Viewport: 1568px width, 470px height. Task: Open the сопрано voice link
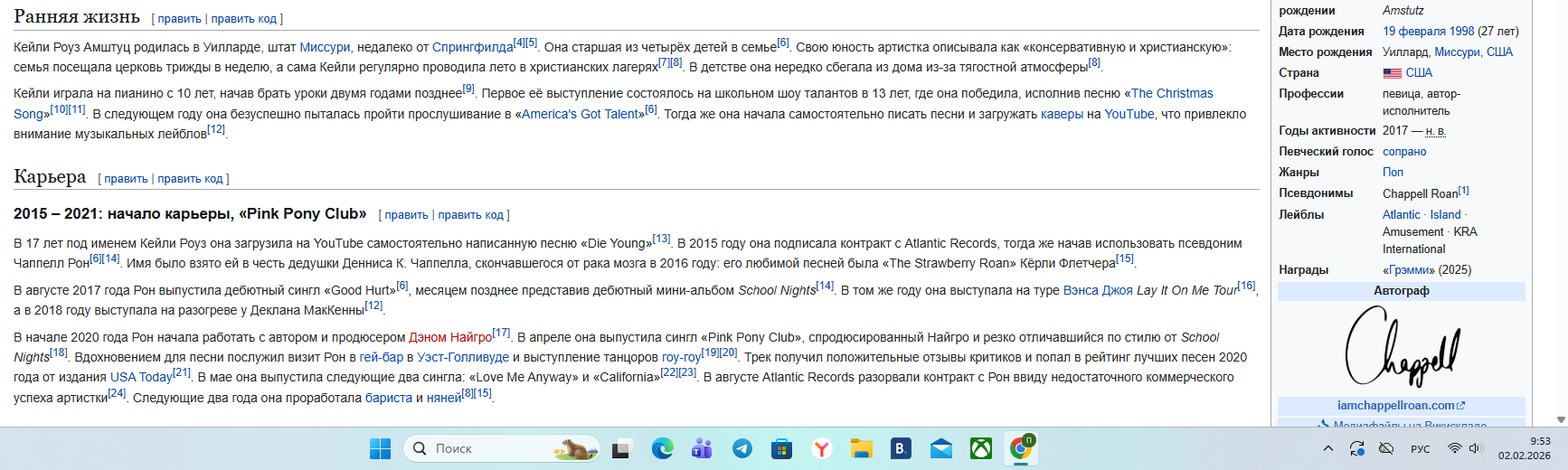tap(1404, 151)
